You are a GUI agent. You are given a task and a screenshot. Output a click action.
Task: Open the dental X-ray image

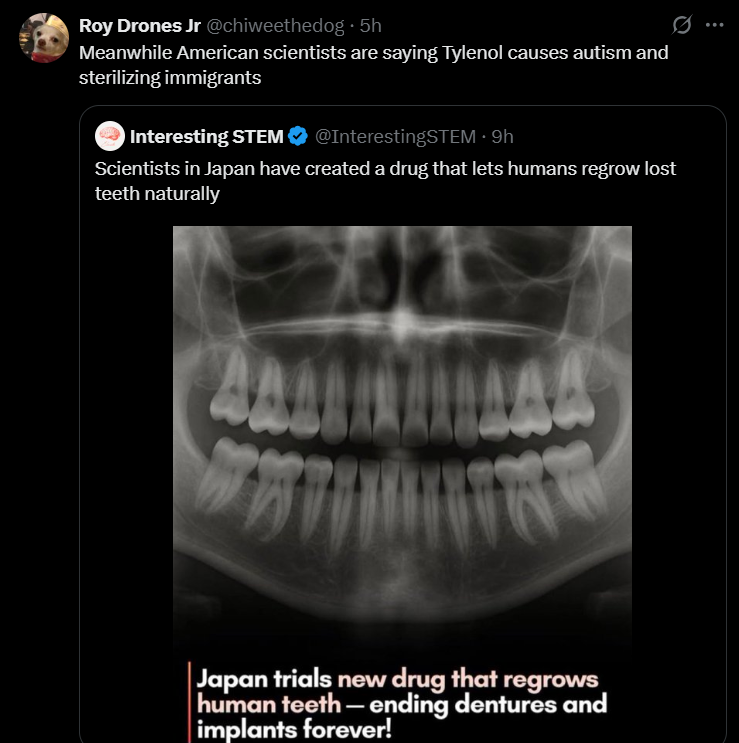click(402, 484)
